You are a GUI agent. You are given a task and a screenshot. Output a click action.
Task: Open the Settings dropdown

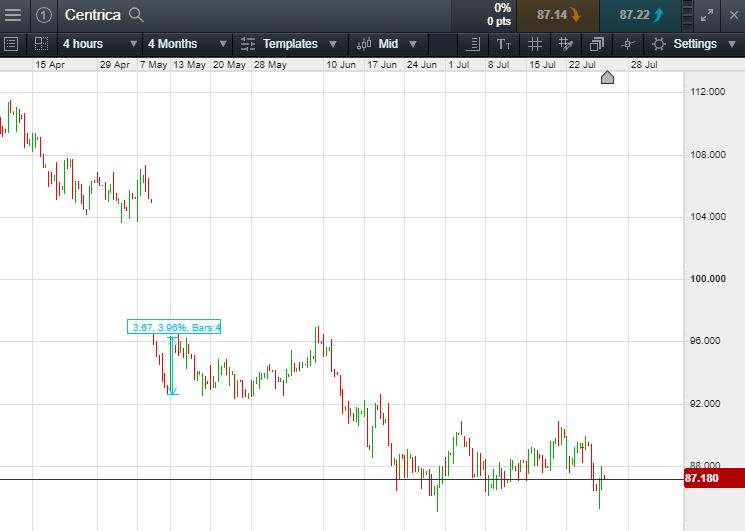tap(694, 44)
